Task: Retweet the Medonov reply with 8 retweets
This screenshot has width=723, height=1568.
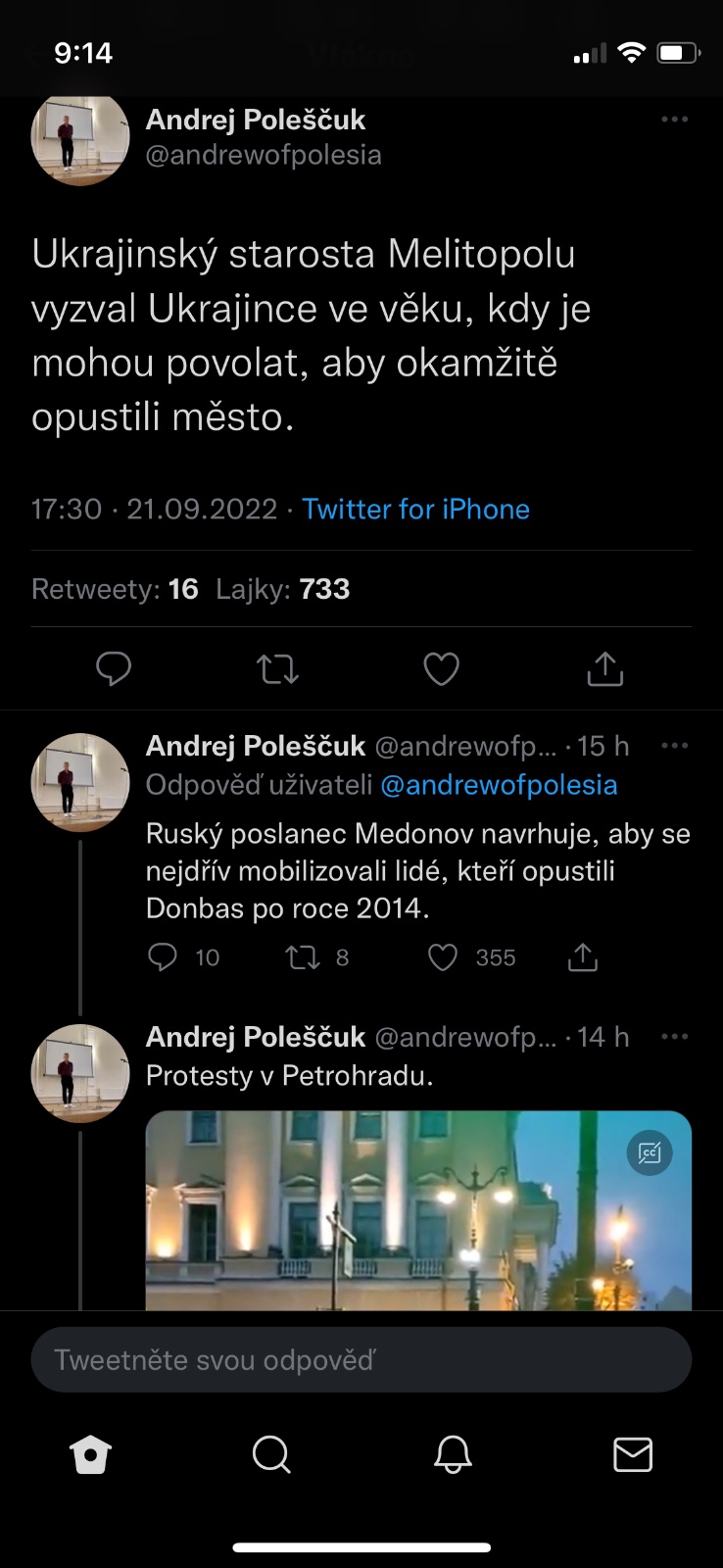Action: [x=303, y=957]
